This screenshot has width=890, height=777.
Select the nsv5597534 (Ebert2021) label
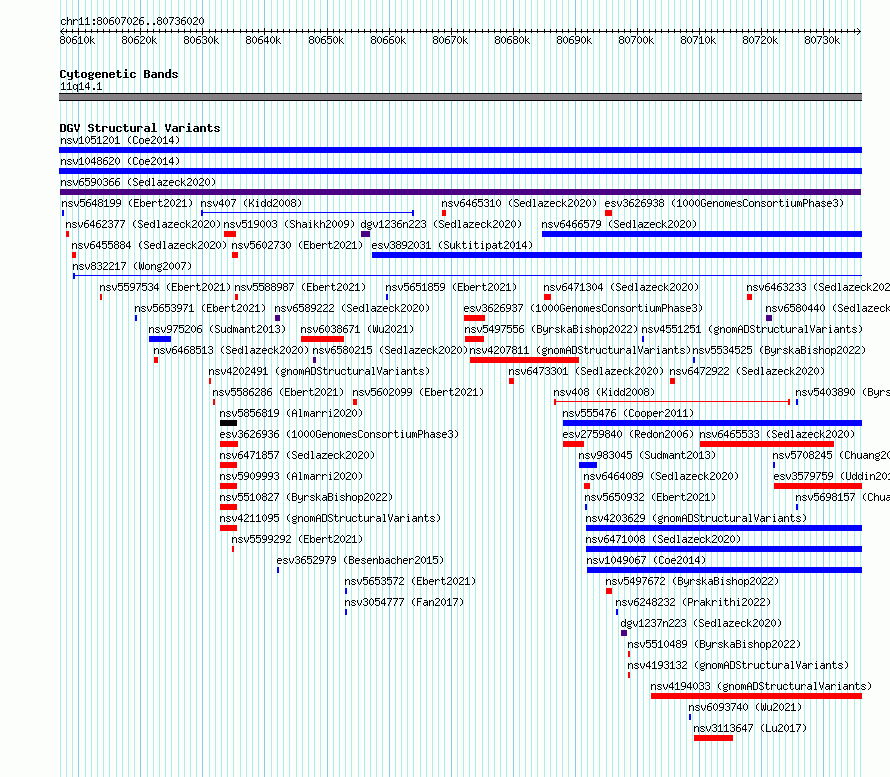pos(165,287)
